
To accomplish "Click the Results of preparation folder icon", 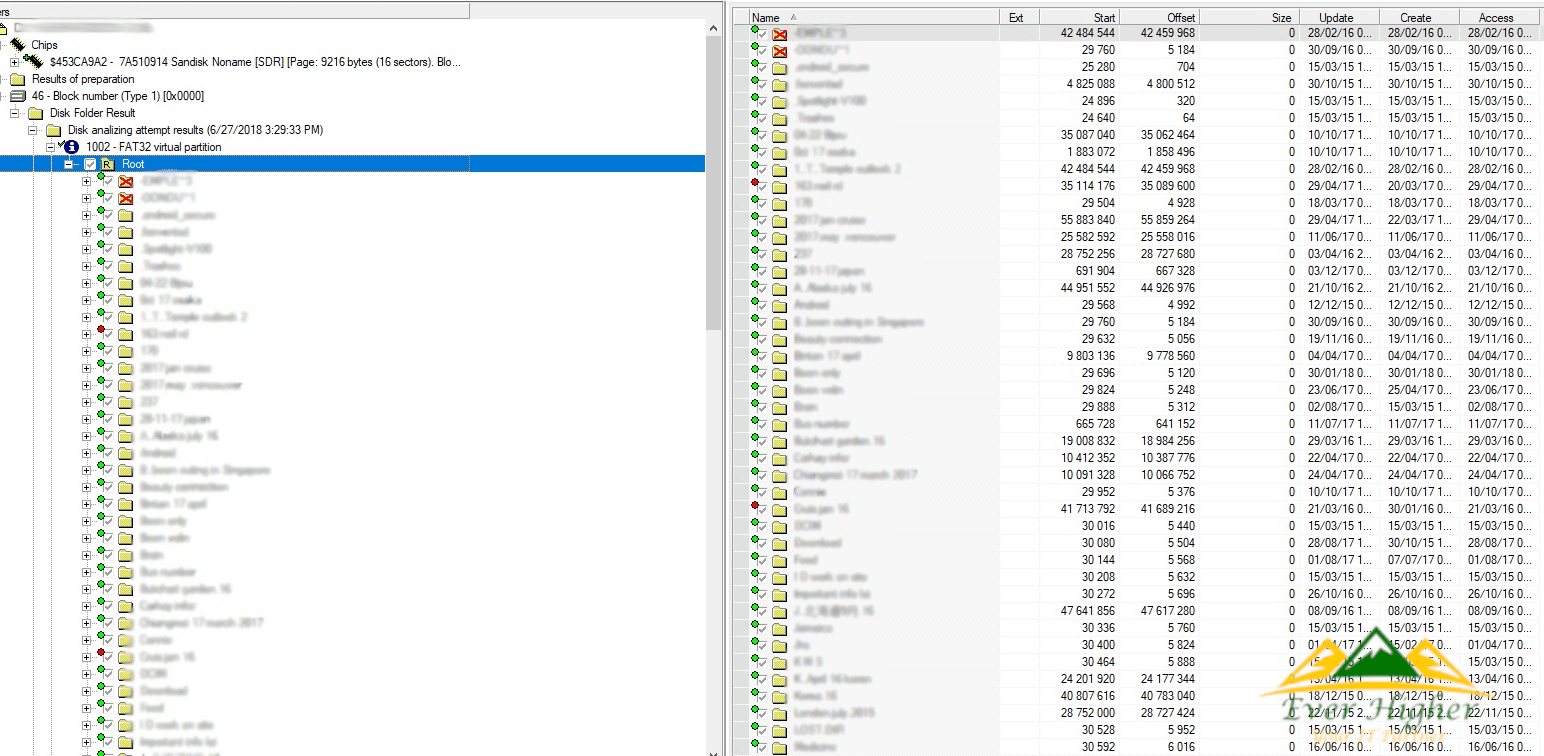I will coord(17,79).
